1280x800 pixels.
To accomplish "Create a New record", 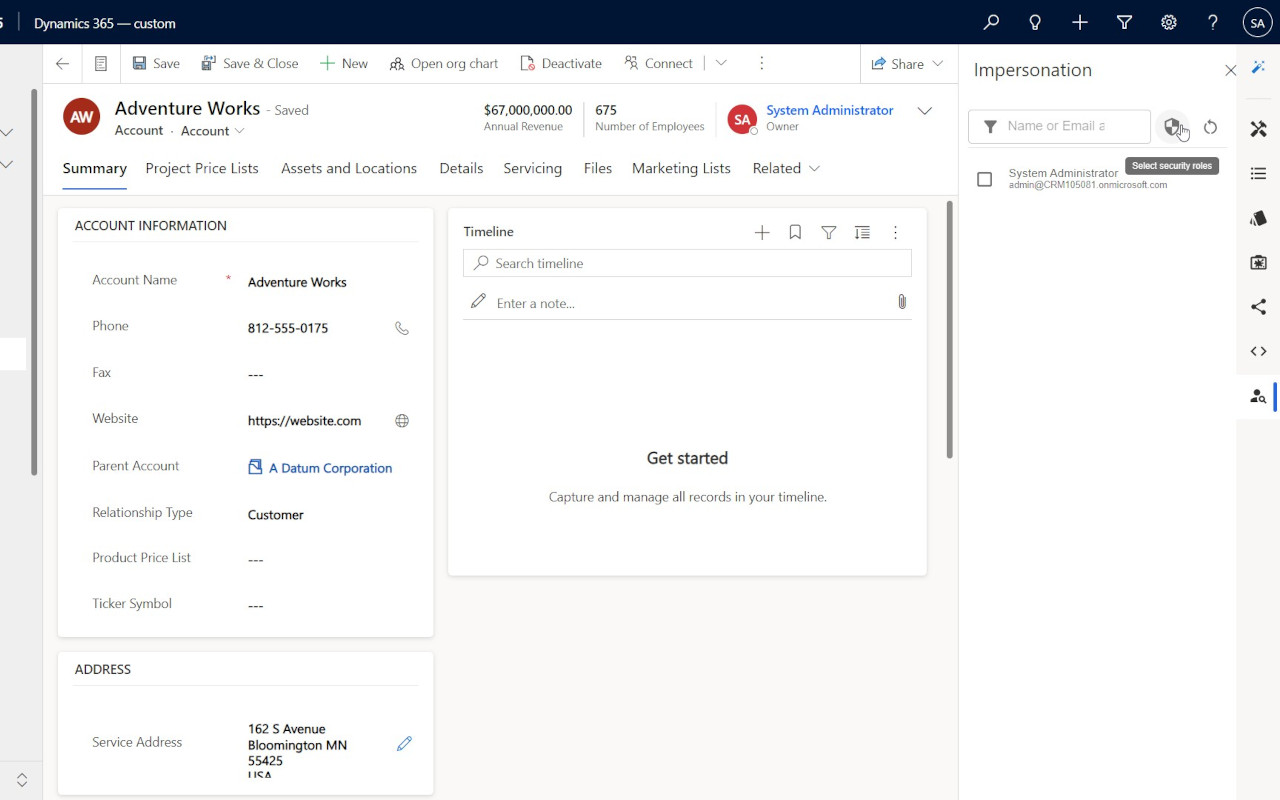I will 344,63.
